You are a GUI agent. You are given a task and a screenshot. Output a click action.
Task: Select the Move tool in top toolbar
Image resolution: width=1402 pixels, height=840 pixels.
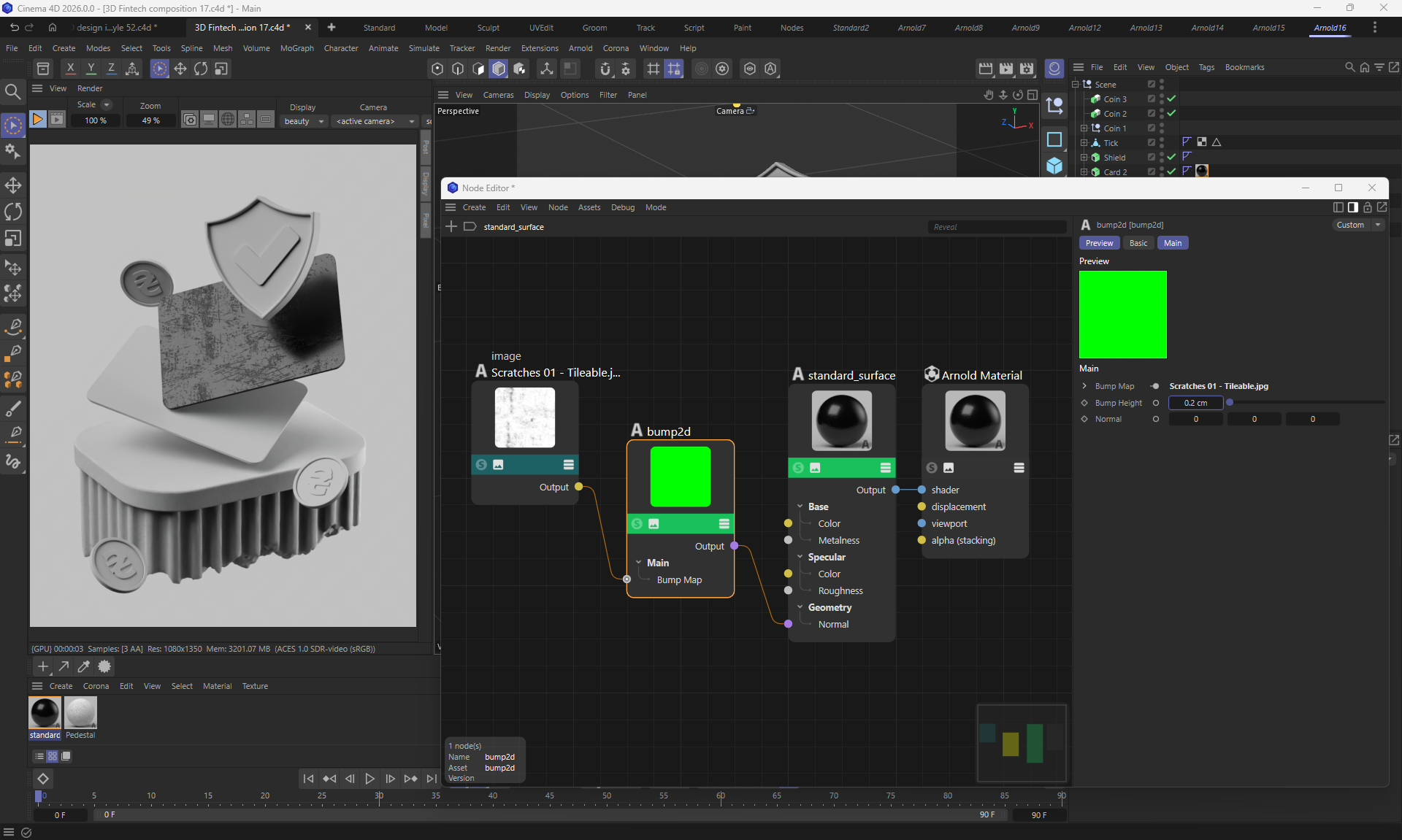[x=180, y=69]
